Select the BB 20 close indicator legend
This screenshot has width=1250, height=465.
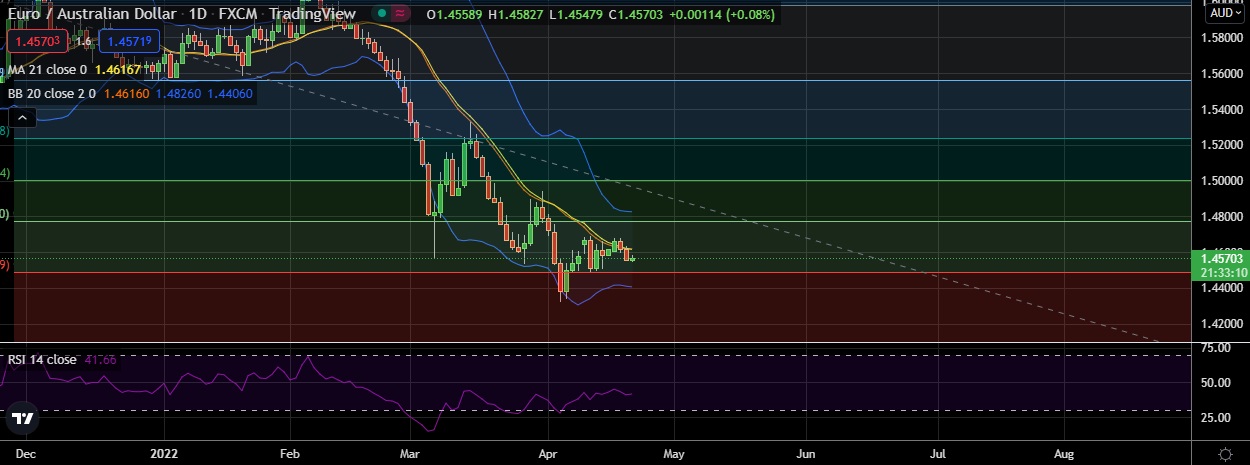pos(50,93)
